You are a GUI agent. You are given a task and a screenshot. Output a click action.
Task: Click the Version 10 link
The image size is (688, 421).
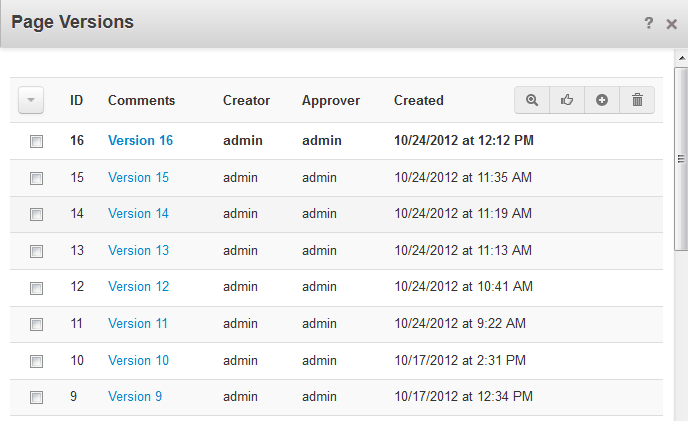(x=138, y=360)
